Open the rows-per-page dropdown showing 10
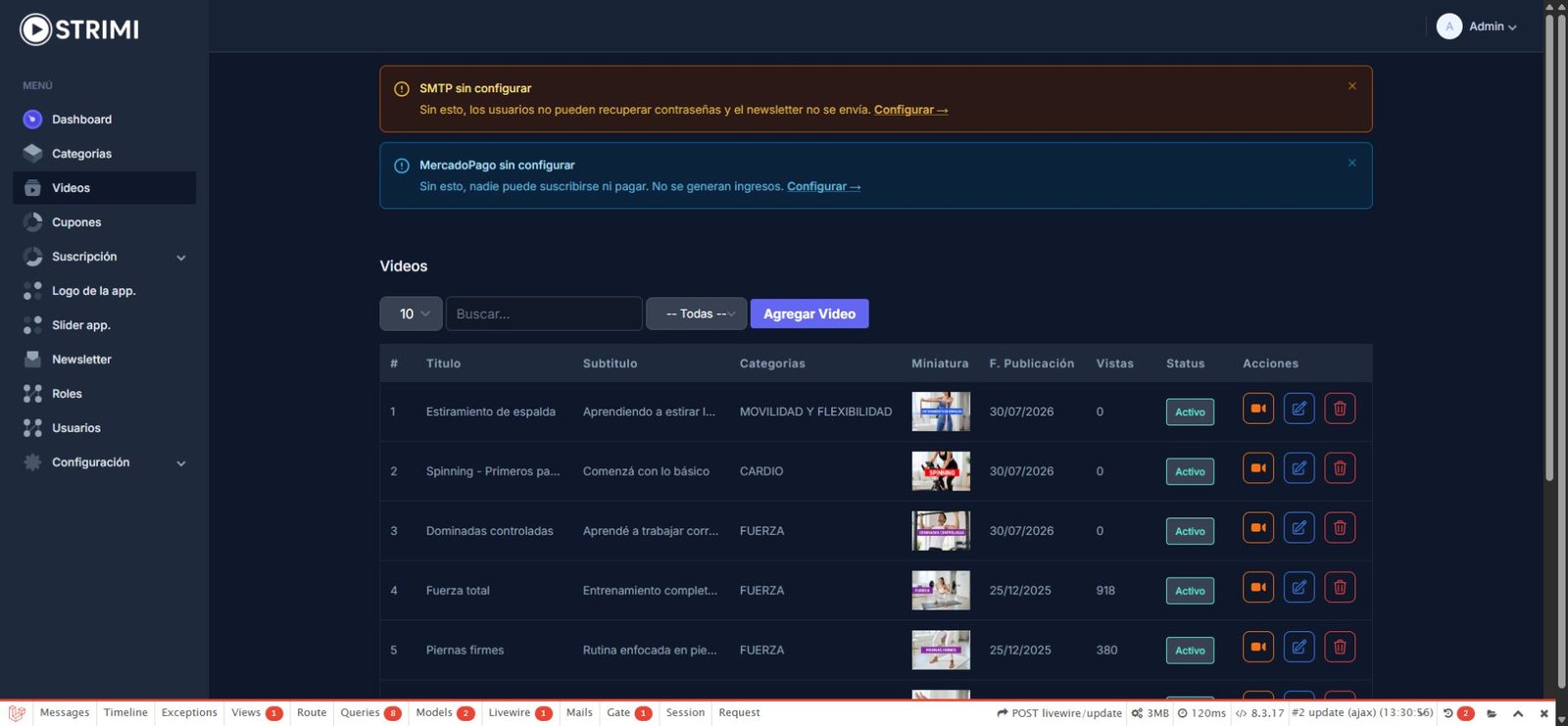Viewport: 1568px width, 726px height. pos(411,314)
